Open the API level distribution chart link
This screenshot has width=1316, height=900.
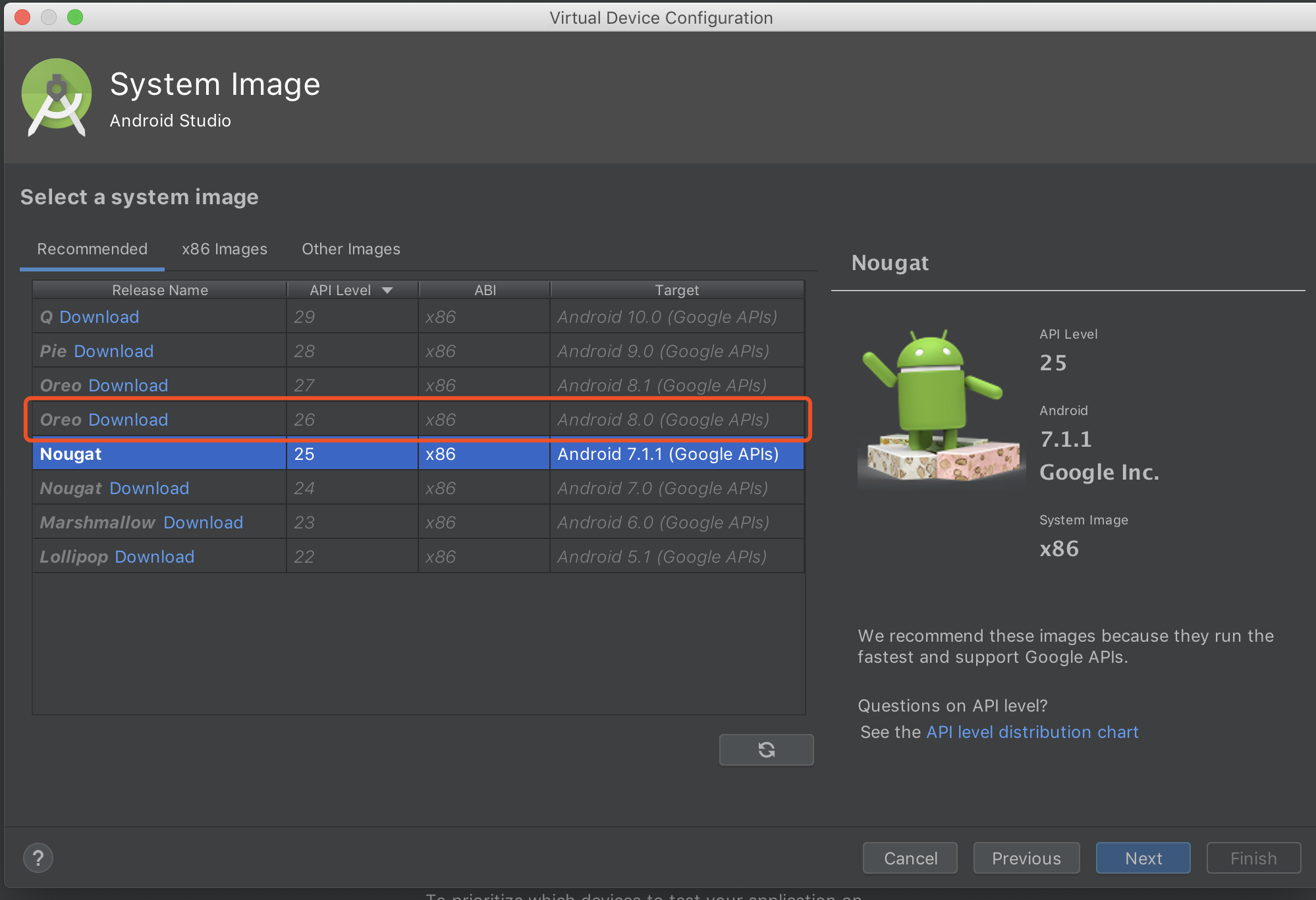pos(1032,732)
